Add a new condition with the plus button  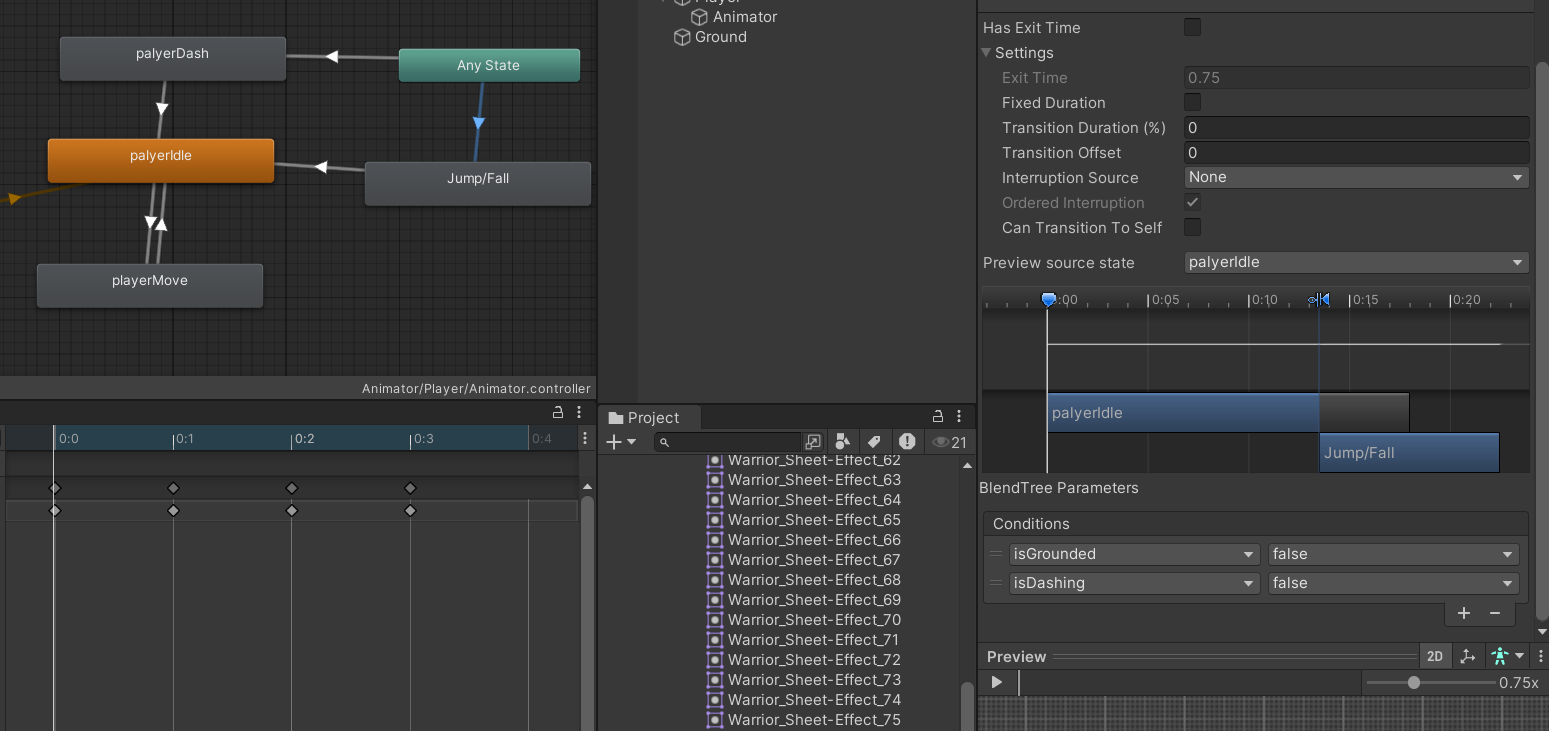click(x=1464, y=613)
